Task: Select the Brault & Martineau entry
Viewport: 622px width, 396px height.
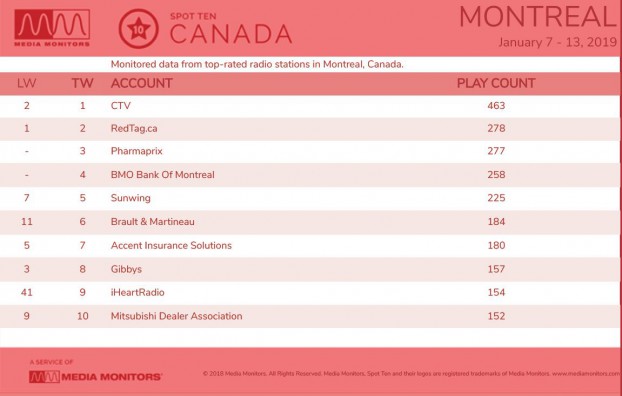Action: (x=152, y=221)
